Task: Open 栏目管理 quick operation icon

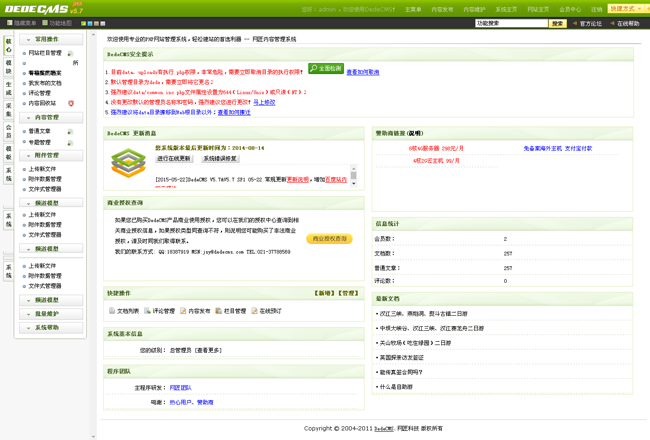Action: (218, 311)
